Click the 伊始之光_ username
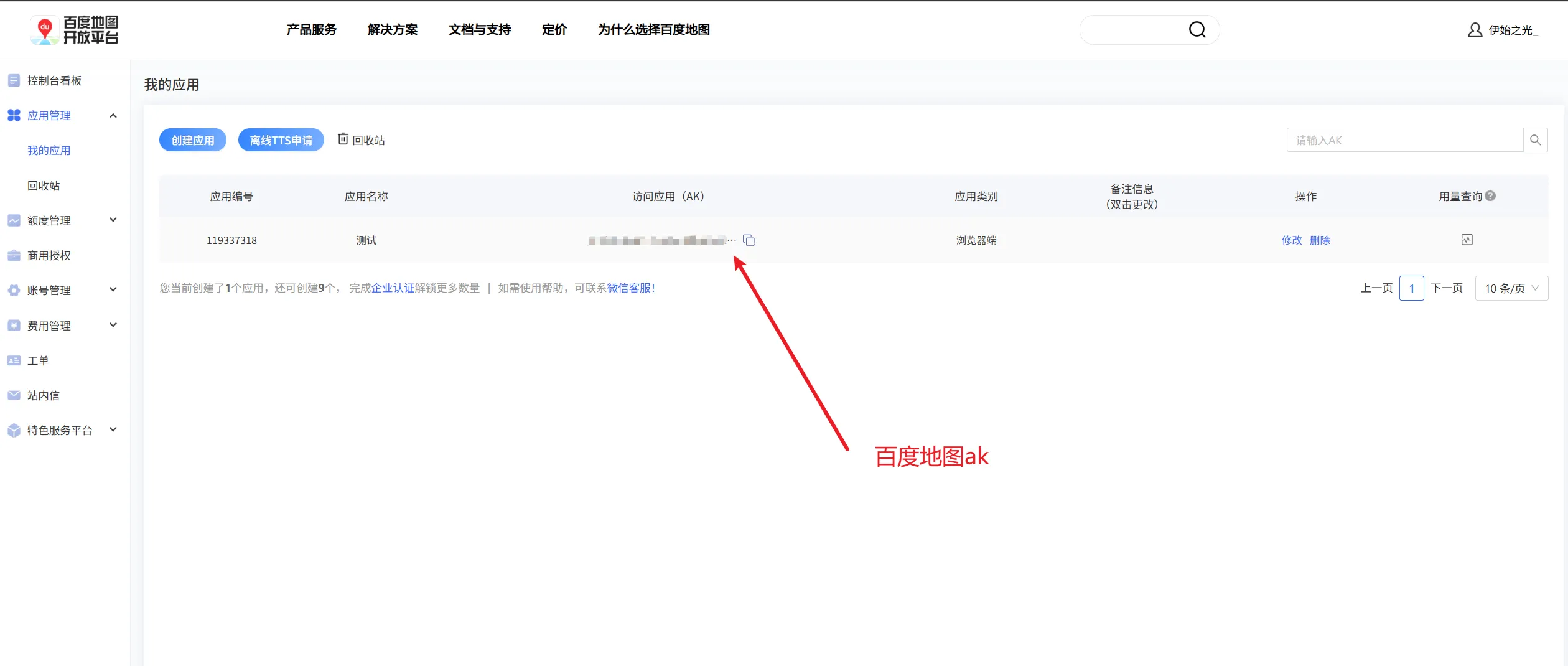Screen dimensions: 1568x666 1513,30
